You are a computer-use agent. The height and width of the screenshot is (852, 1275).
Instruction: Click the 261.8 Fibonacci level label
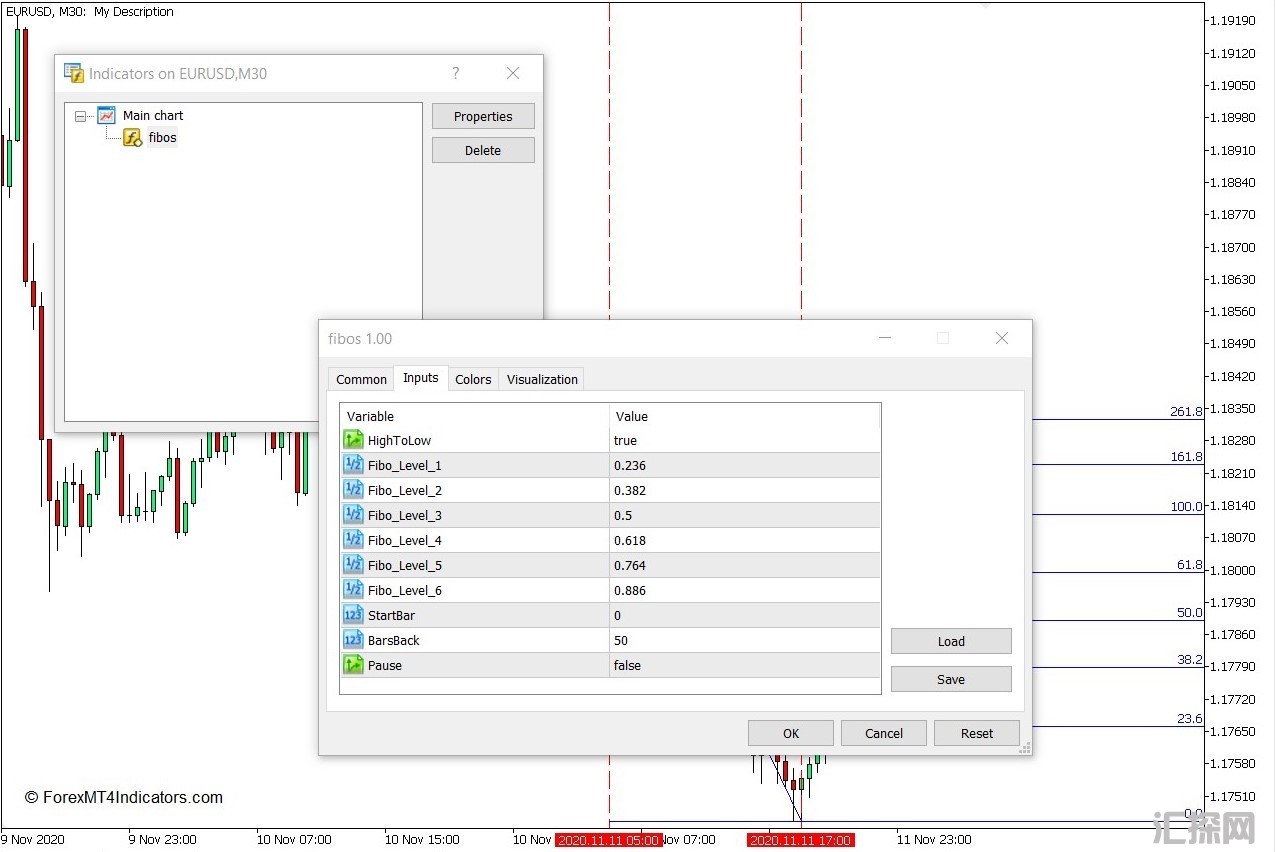[x=1186, y=411]
